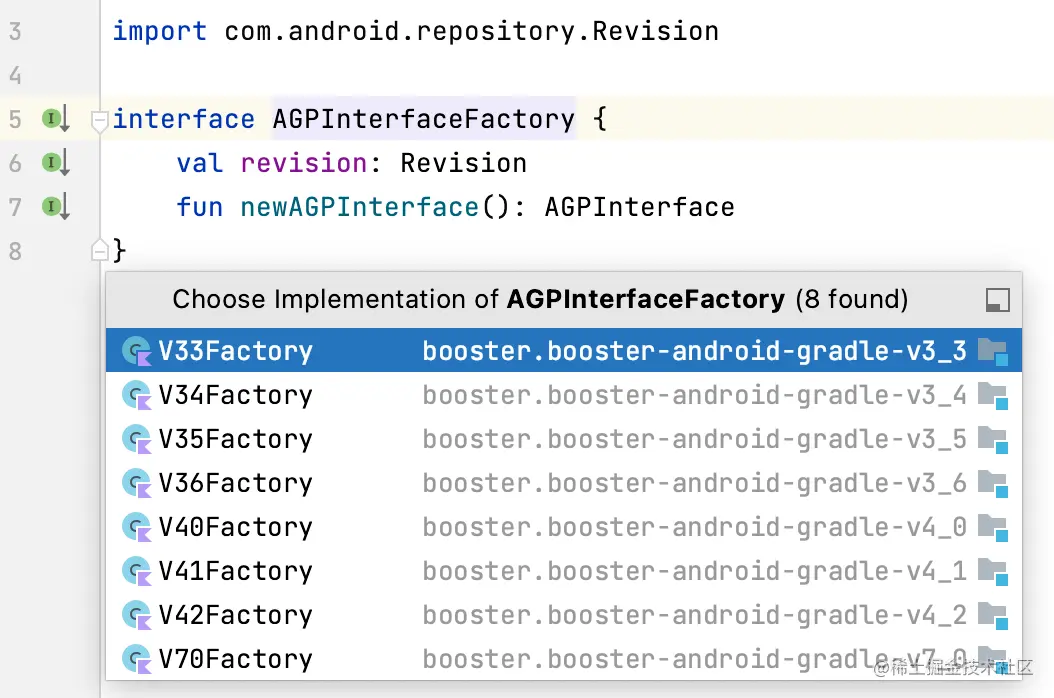Screen dimensions: 1054x698
Task: Click module path booster.booster-android-gradle-v4_2
Action: click(694, 615)
